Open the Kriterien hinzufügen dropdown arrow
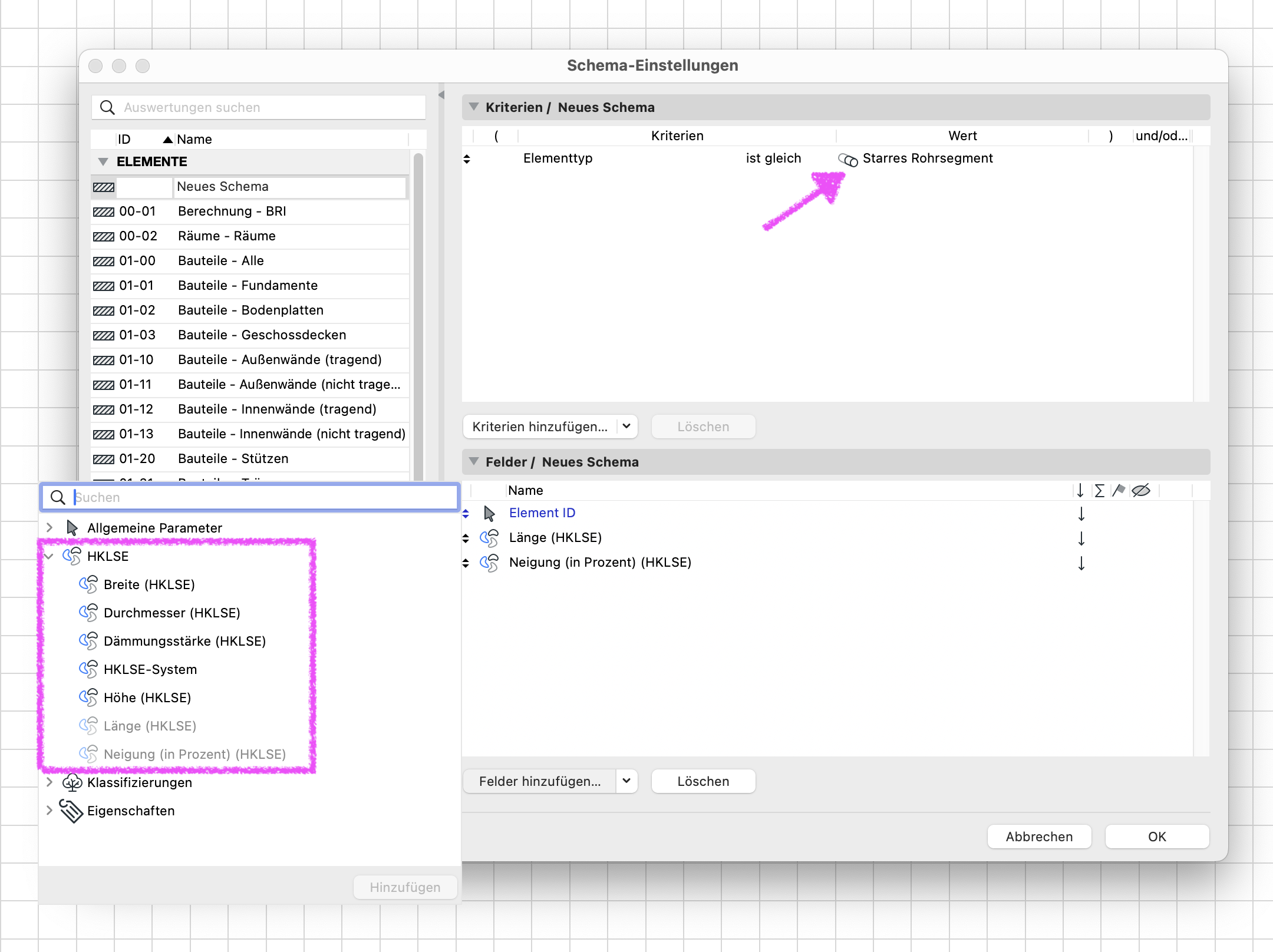 click(626, 426)
